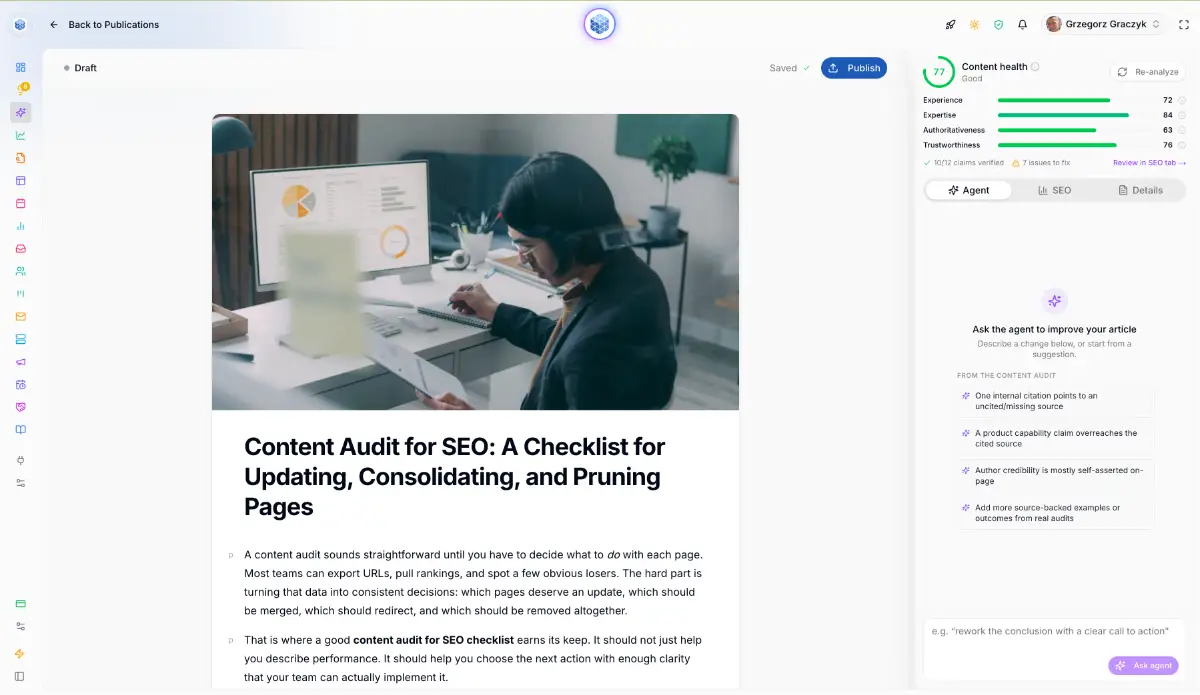Open the plug integrations icon in sidebar
Screen dimensions: 1200x695
point(20,460)
